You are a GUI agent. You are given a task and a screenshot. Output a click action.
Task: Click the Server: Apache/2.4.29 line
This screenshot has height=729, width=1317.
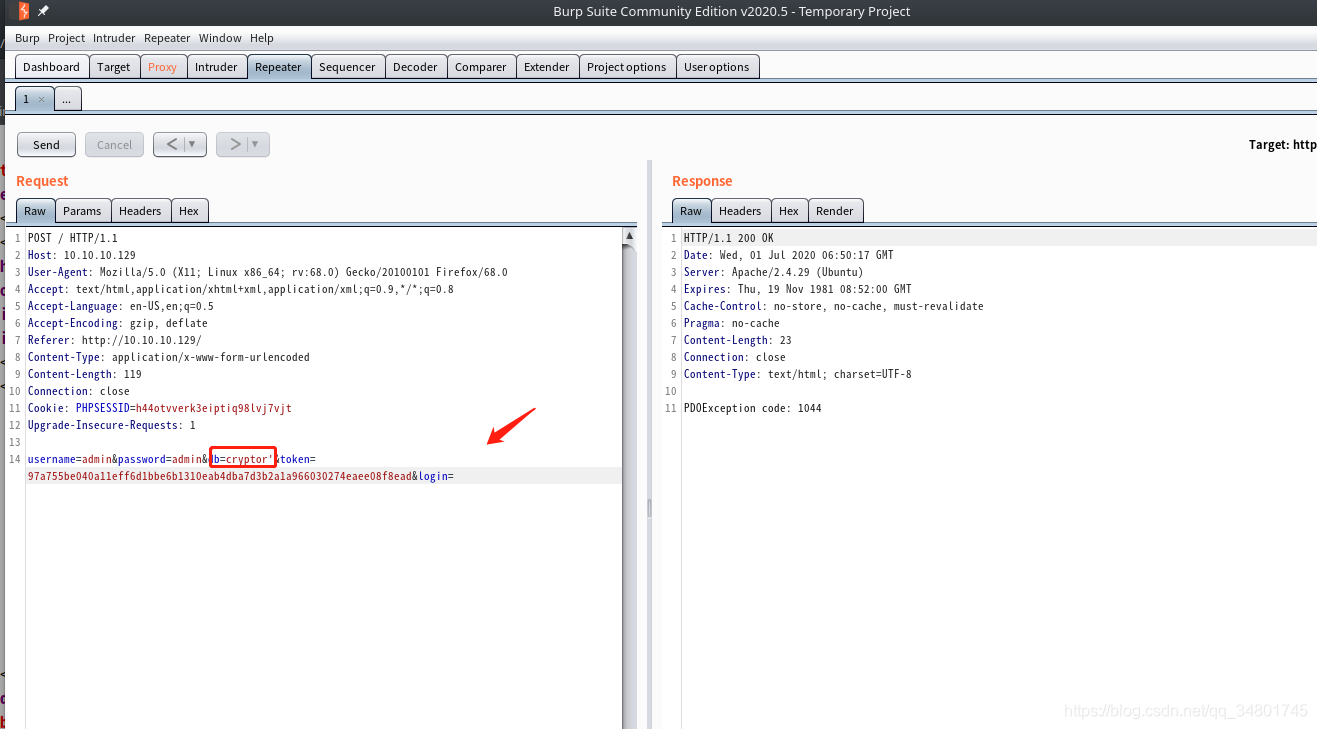coord(773,272)
